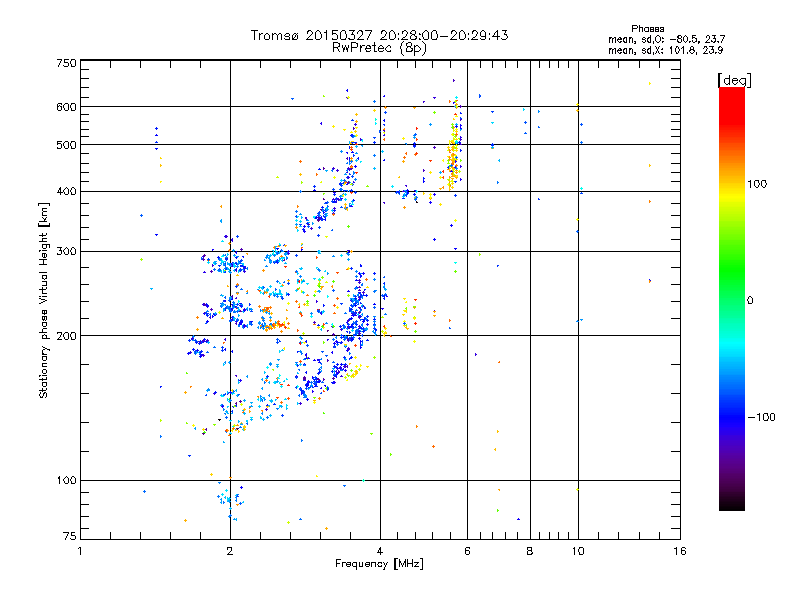Image resolution: width=800 pixels, height=600 pixels.
Task: Click the x-axis tick label '2'
Action: click(x=230, y=551)
